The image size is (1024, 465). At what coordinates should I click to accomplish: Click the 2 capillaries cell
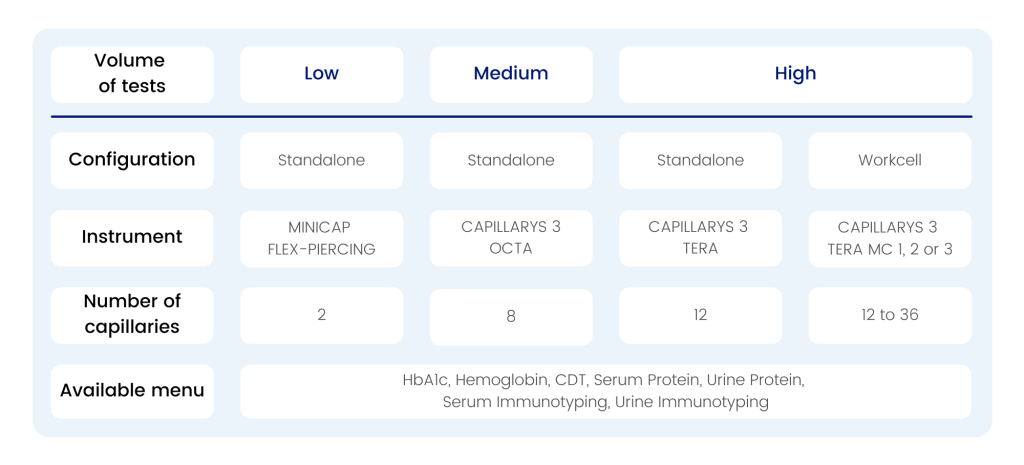click(321, 315)
